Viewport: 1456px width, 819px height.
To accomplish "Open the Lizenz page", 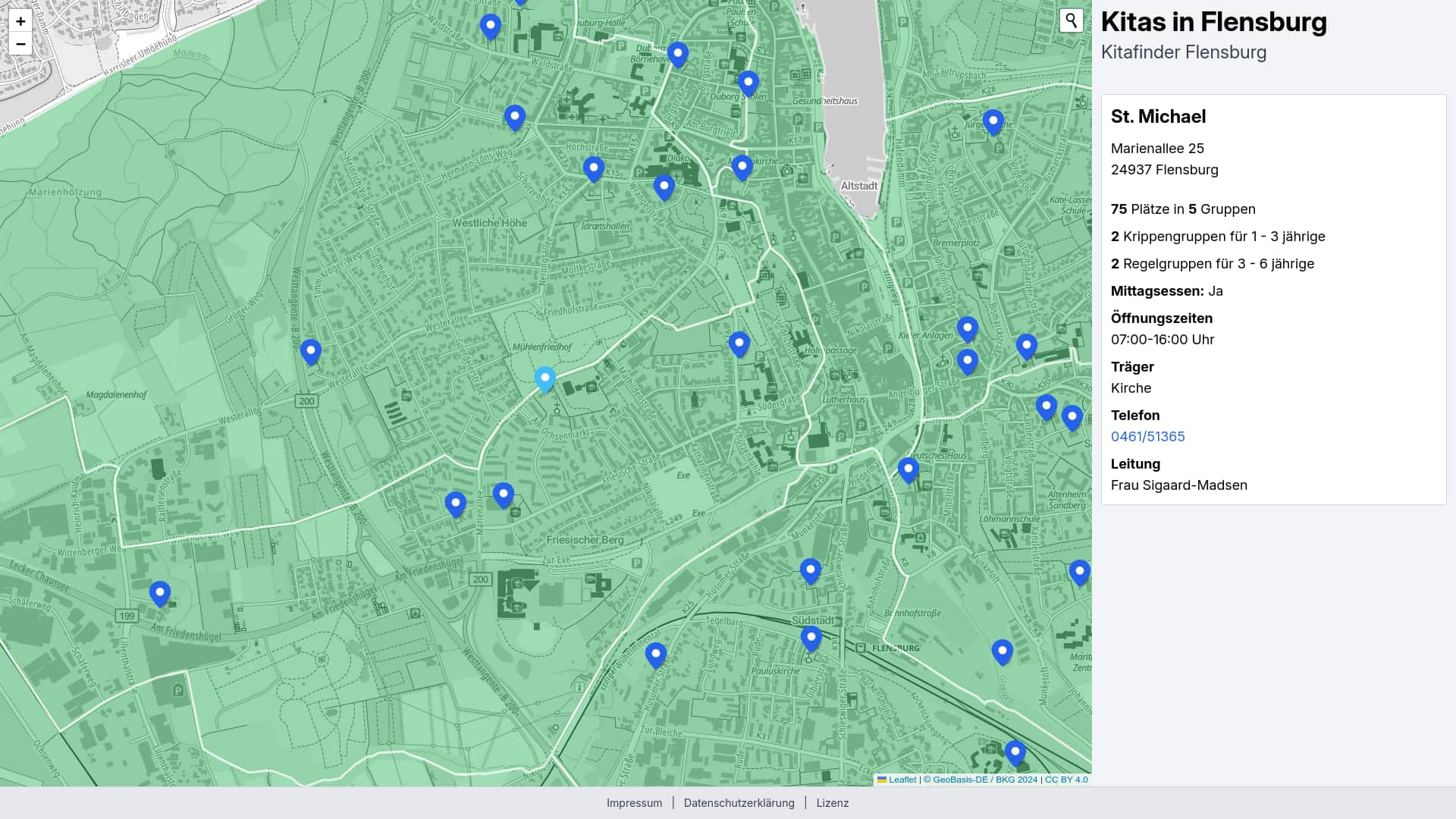I will [x=833, y=802].
